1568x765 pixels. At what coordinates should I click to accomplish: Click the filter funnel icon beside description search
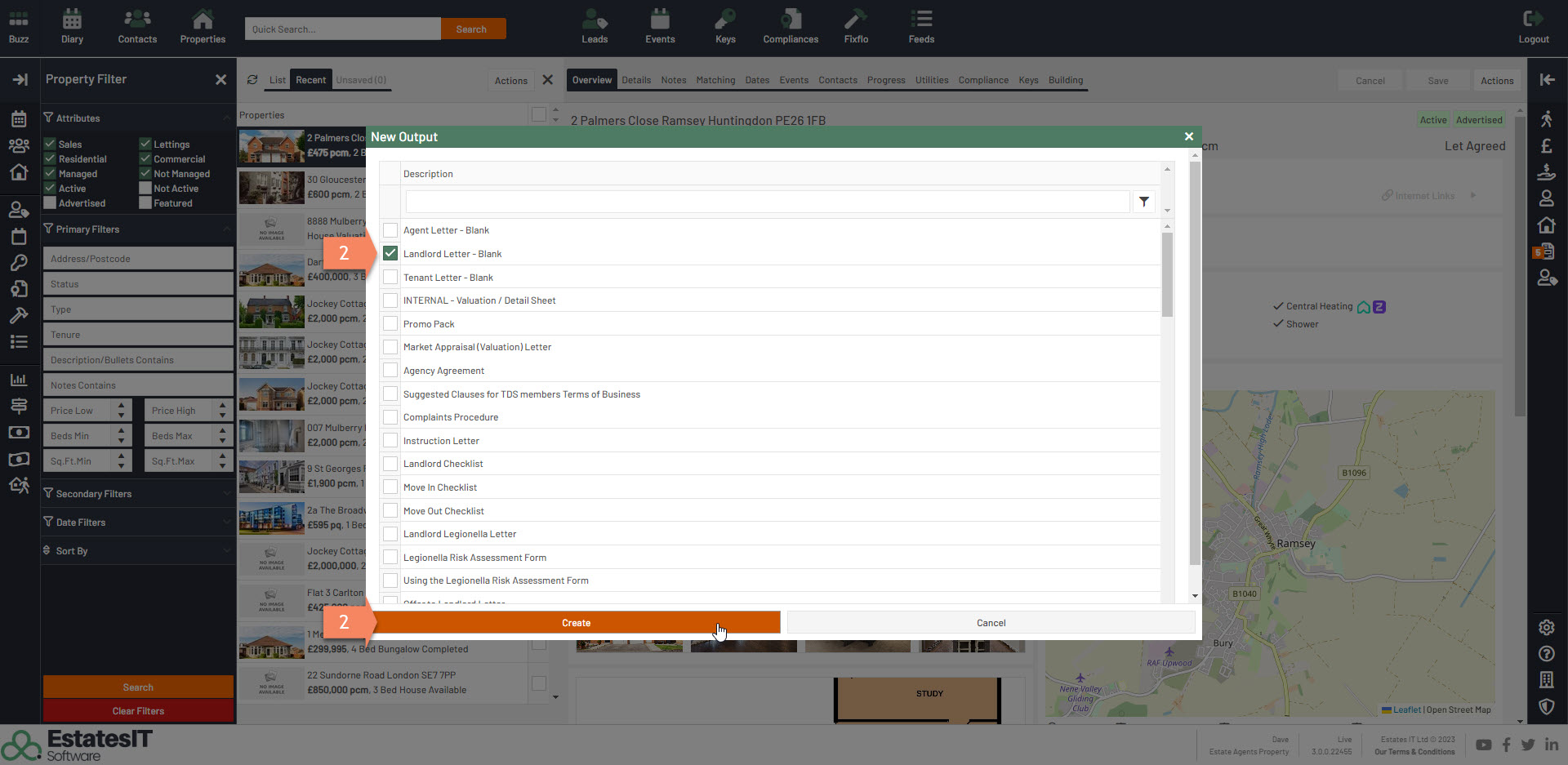1144,202
